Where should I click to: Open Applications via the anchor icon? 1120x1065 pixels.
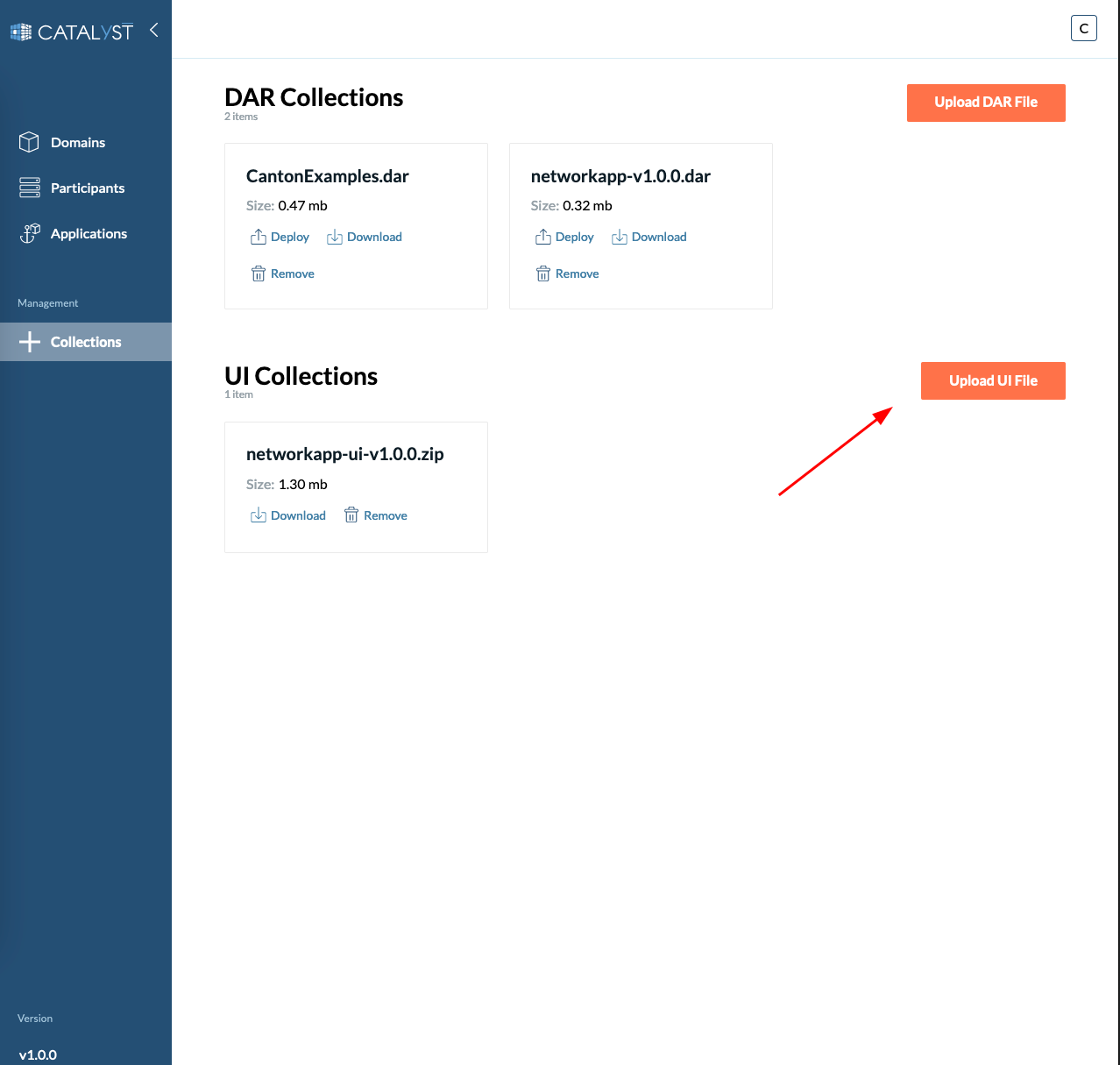[29, 232]
